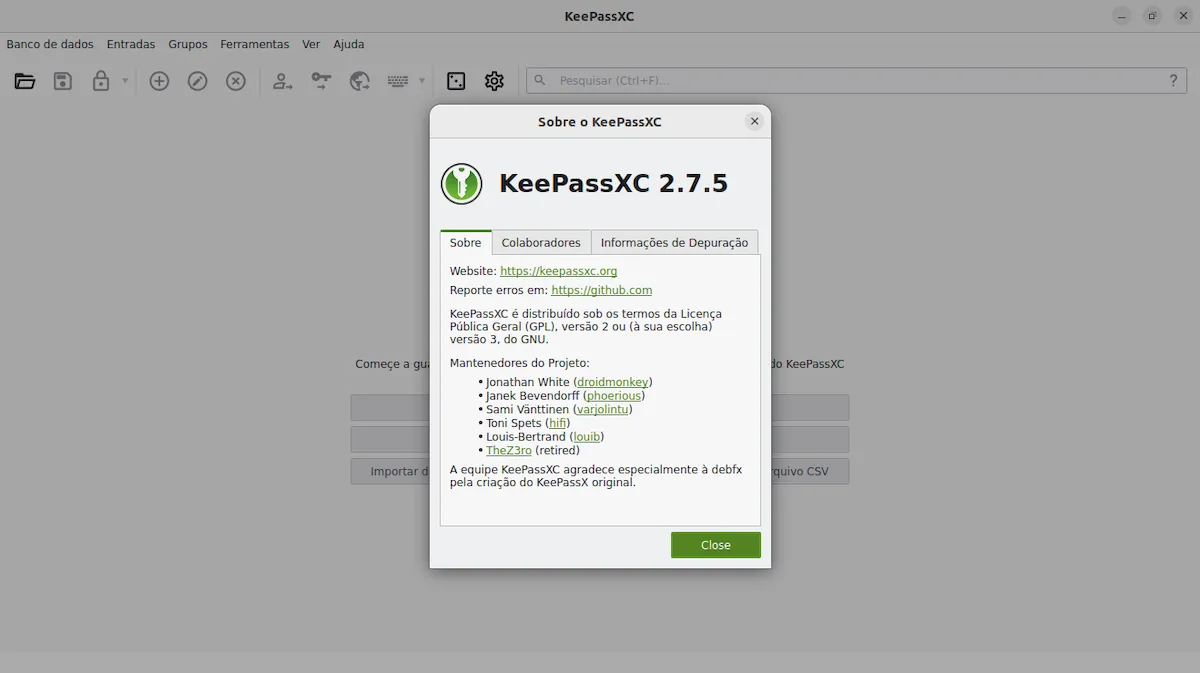Viewport: 1200px width, 673px height.
Task: Switch to the Colaboradores tab
Action: tap(541, 243)
